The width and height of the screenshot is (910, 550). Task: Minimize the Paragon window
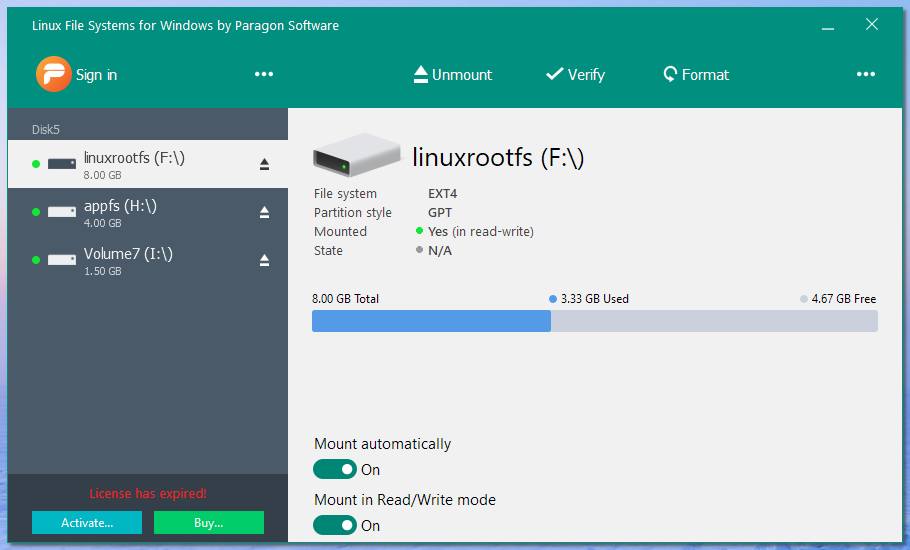tap(828, 26)
